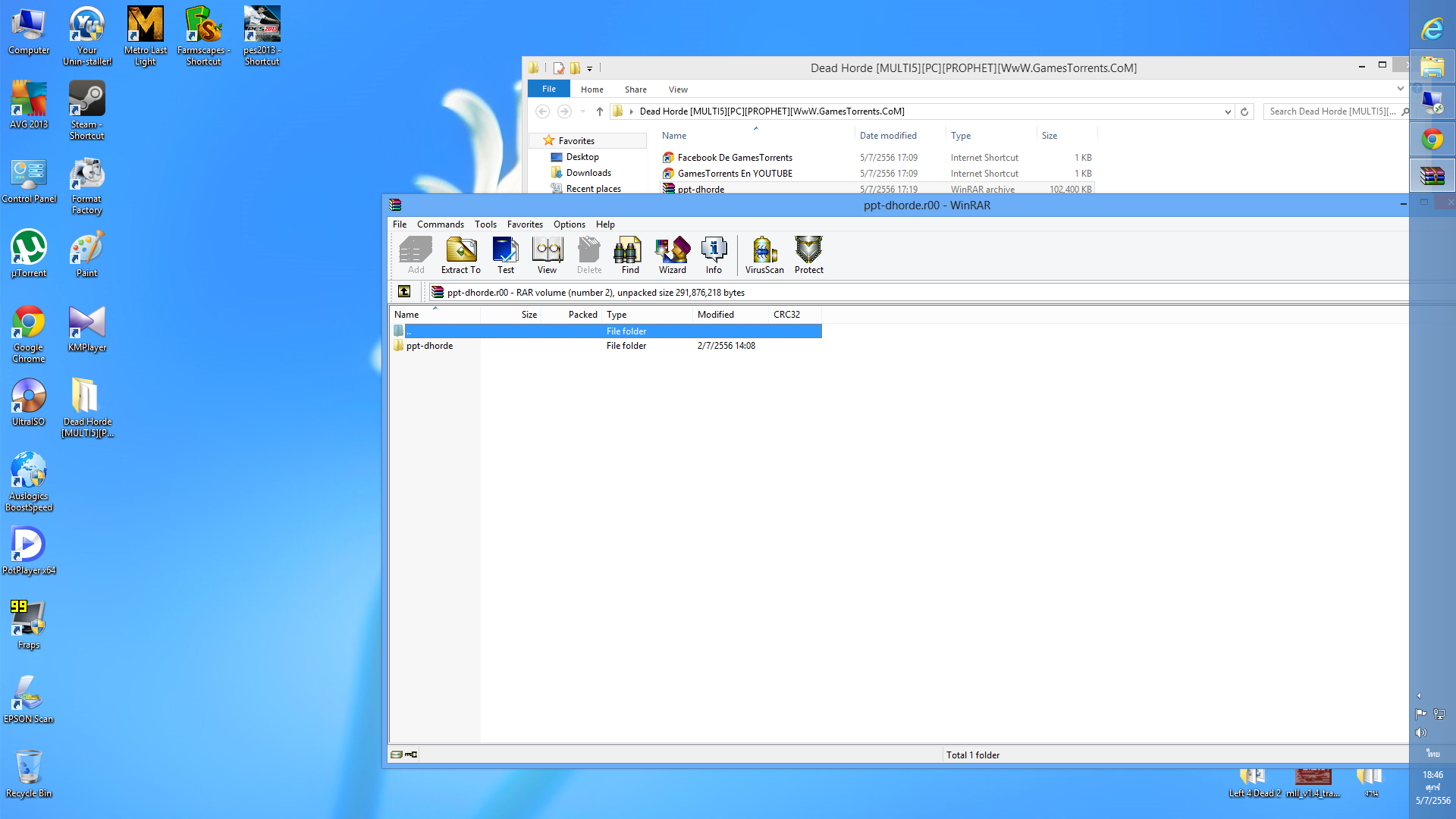Viewport: 1456px width, 819px height.
Task: Launch the Wizard toolbar icon
Action: click(672, 254)
